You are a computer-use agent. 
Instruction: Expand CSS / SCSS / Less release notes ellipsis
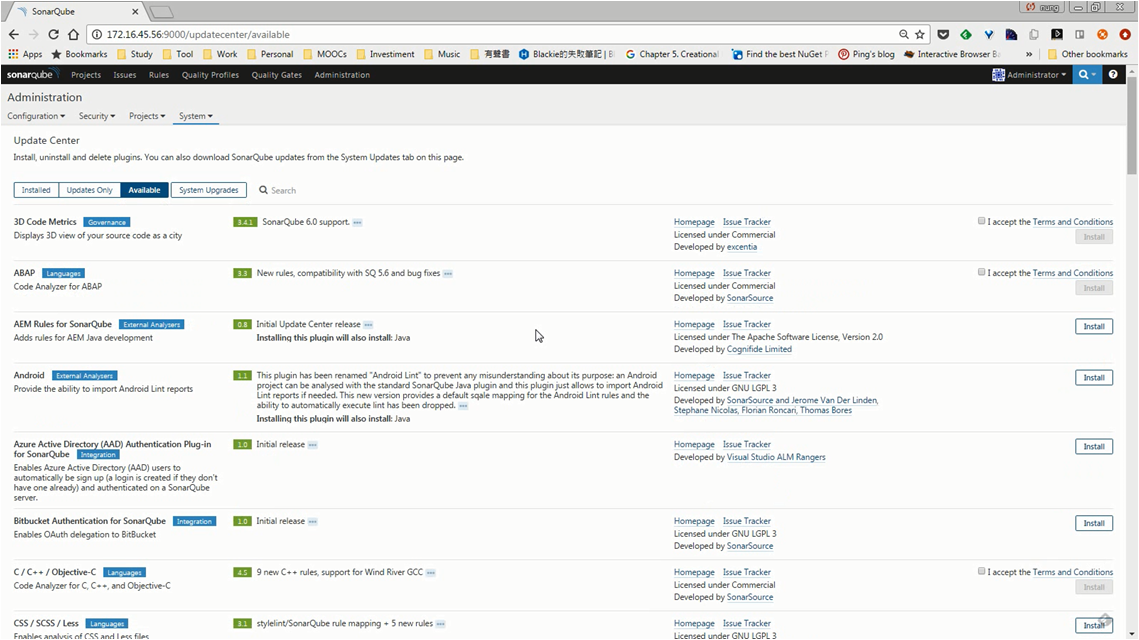point(441,624)
